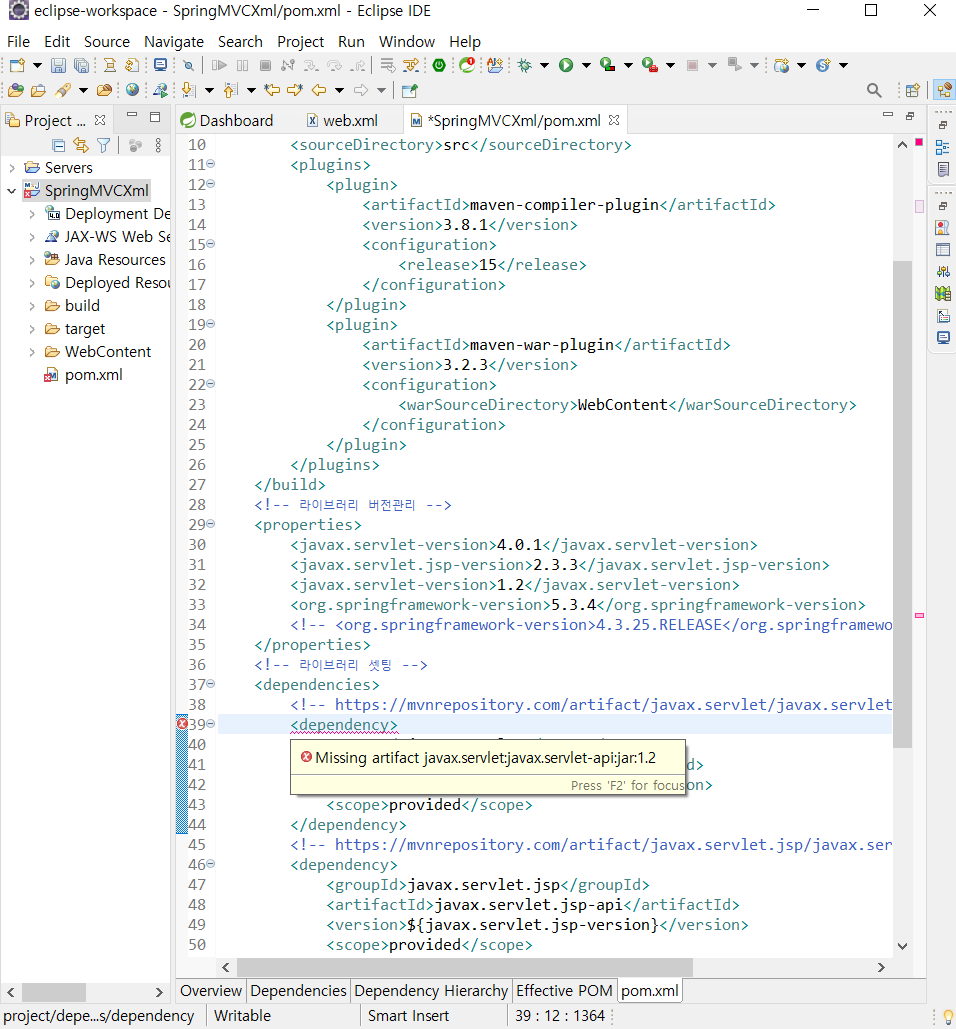Expand the Servers tree node
The height and width of the screenshot is (1029, 956).
(11, 168)
